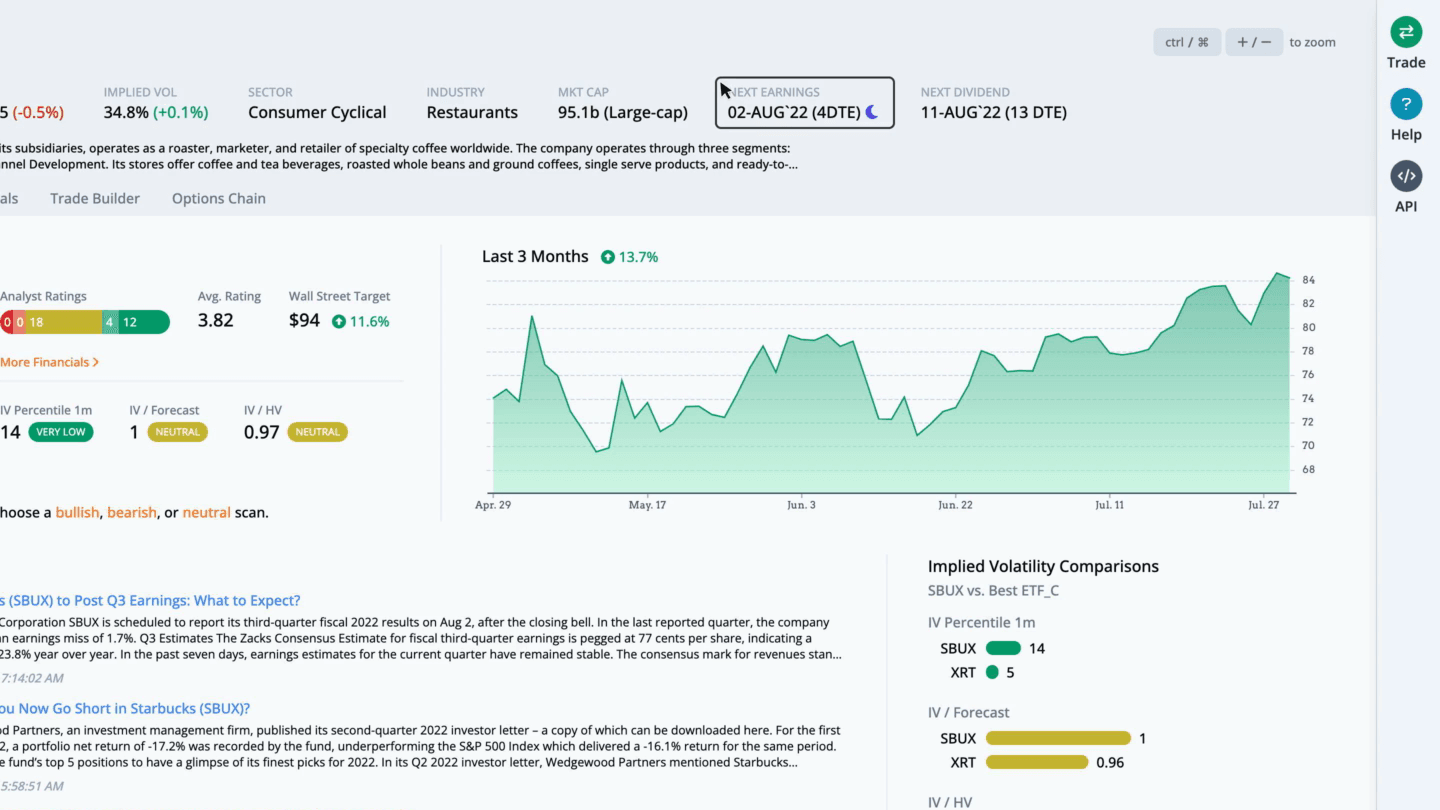
Task: Click the ctrl / ⌘ zoom key hint
Action: pos(1187,42)
